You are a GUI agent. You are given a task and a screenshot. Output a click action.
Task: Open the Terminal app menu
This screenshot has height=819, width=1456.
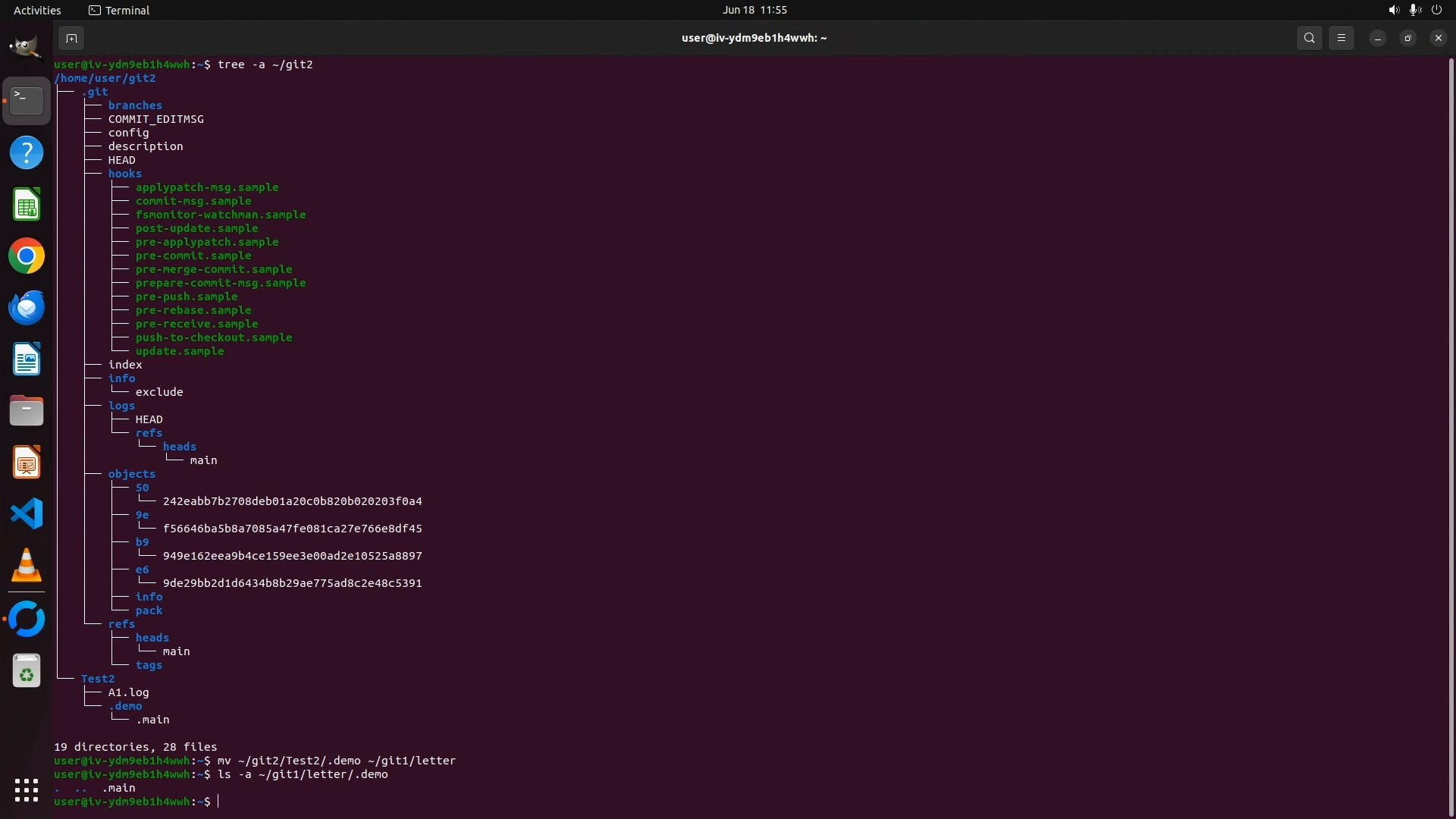click(x=119, y=10)
